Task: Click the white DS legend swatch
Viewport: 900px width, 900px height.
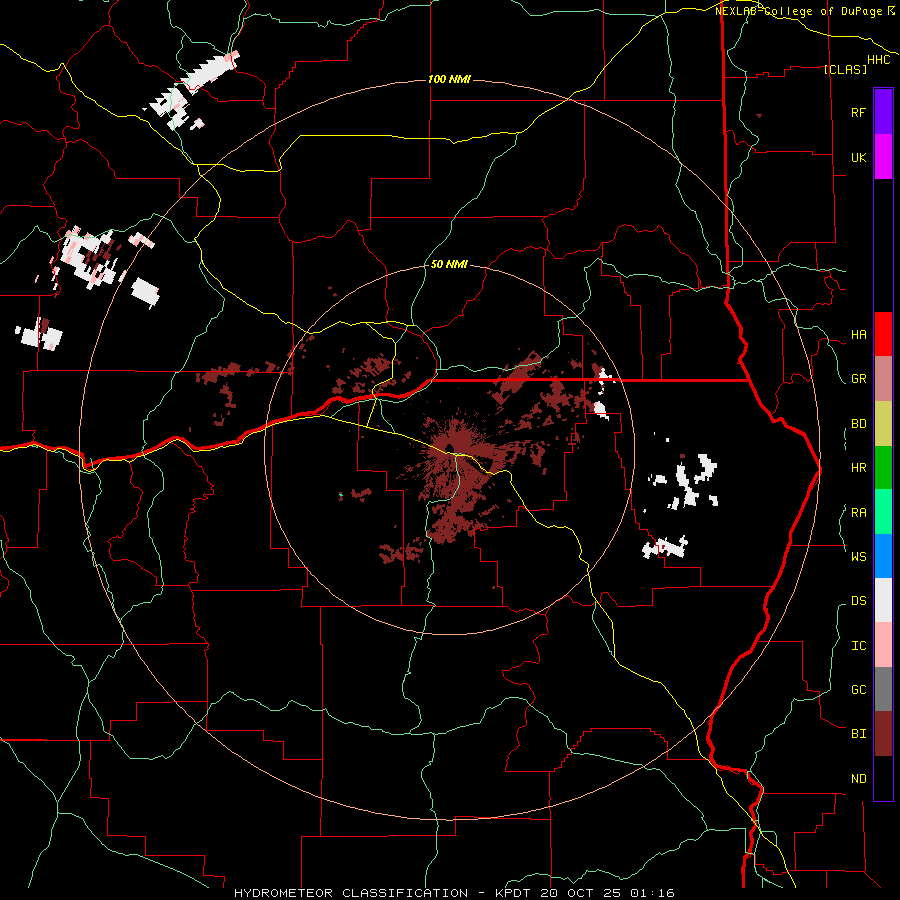Action: coord(883,600)
